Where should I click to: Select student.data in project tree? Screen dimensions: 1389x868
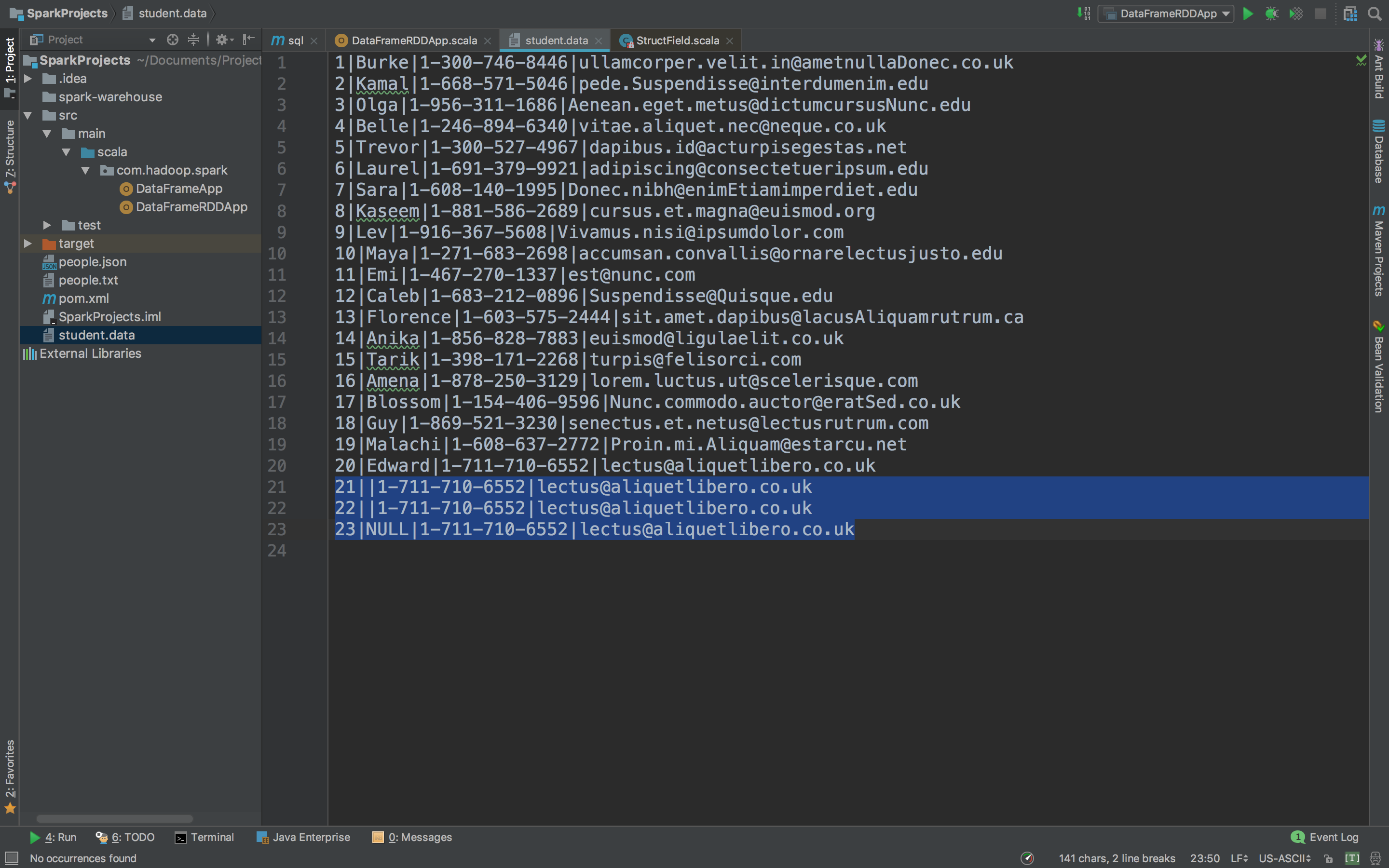pyautogui.click(x=141, y=335)
